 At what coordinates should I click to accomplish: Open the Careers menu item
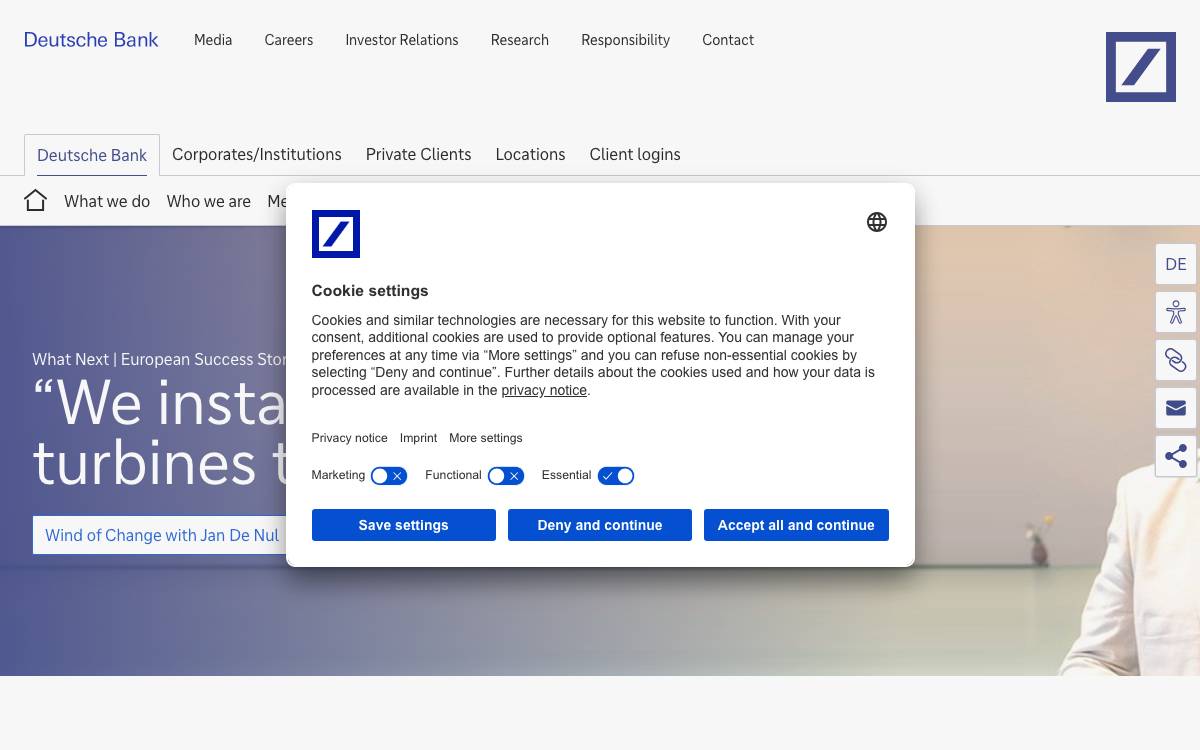[x=289, y=40]
